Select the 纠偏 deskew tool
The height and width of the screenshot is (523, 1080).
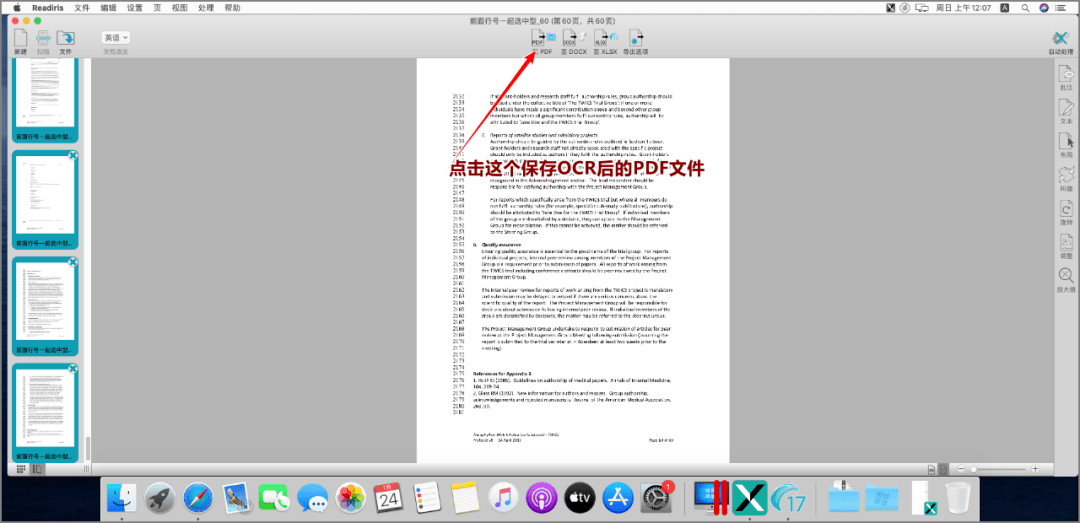(x=1066, y=174)
